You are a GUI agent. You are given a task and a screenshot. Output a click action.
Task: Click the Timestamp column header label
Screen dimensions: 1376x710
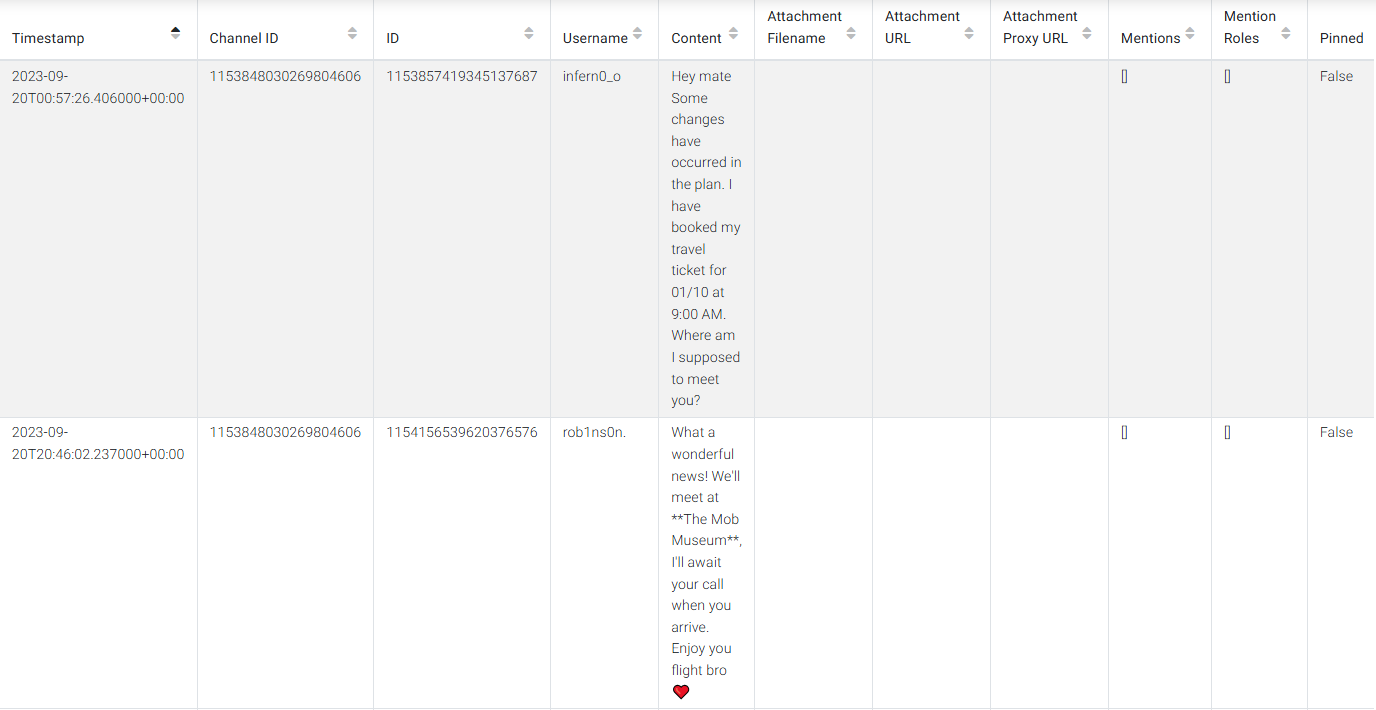point(48,38)
